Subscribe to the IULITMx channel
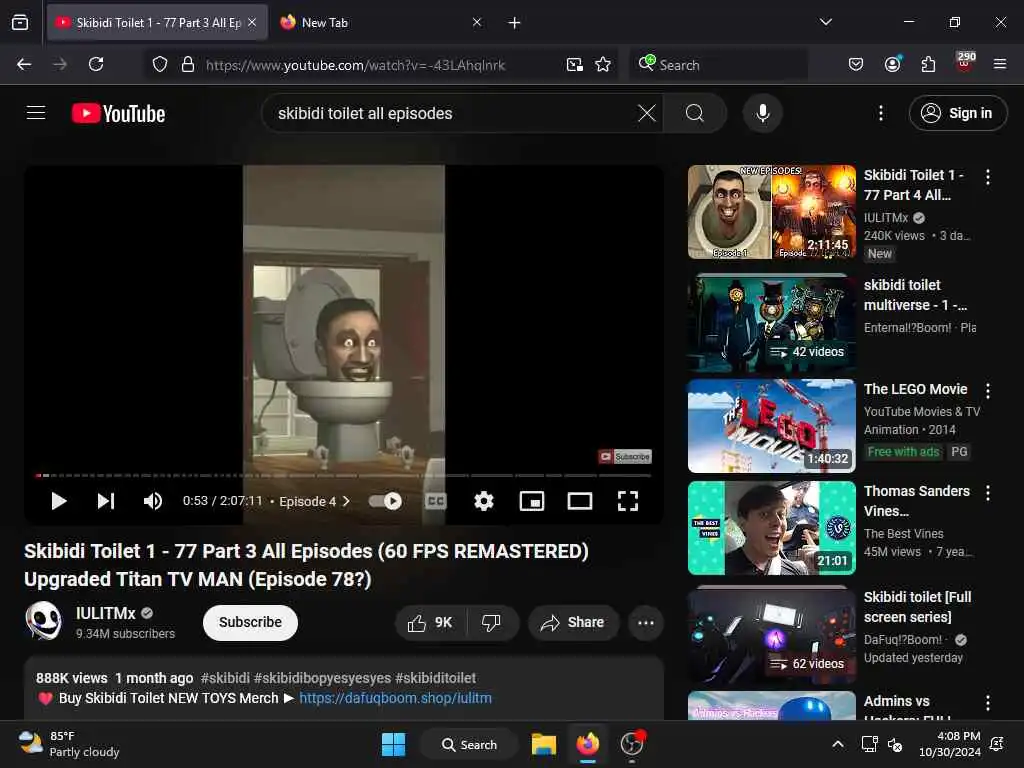This screenshot has height=768, width=1024. 250,622
